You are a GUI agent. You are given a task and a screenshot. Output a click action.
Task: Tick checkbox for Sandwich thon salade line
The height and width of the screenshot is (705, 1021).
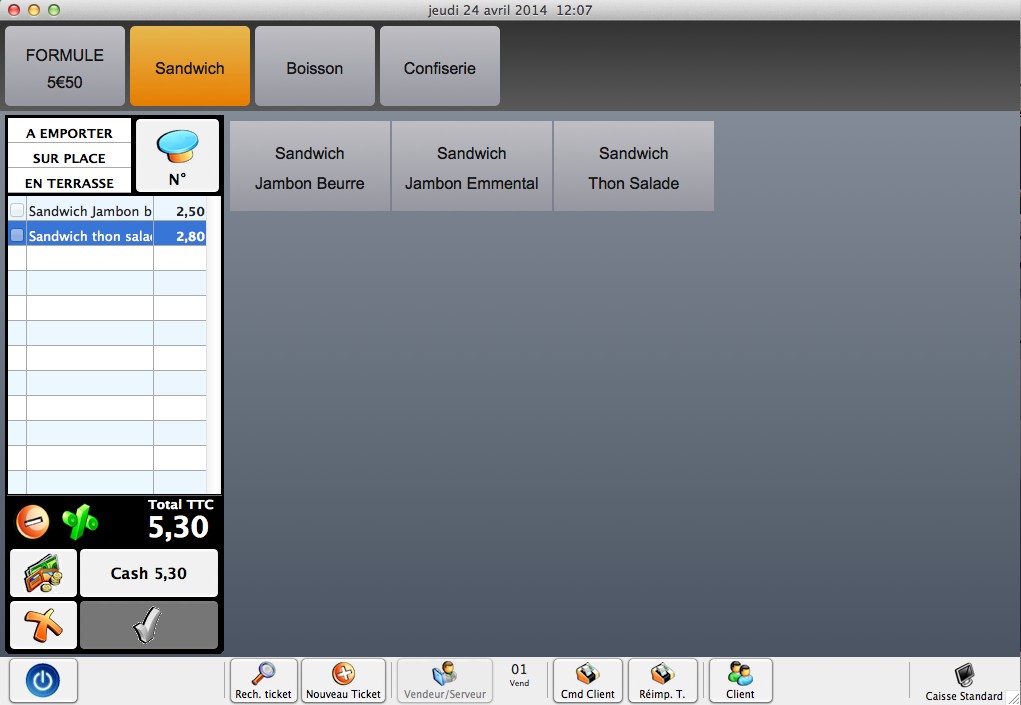[17, 236]
